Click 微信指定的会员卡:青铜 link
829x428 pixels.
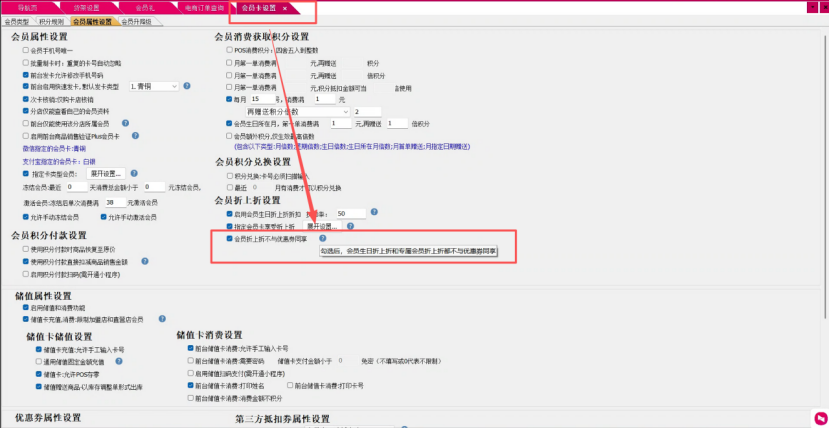[54, 148]
